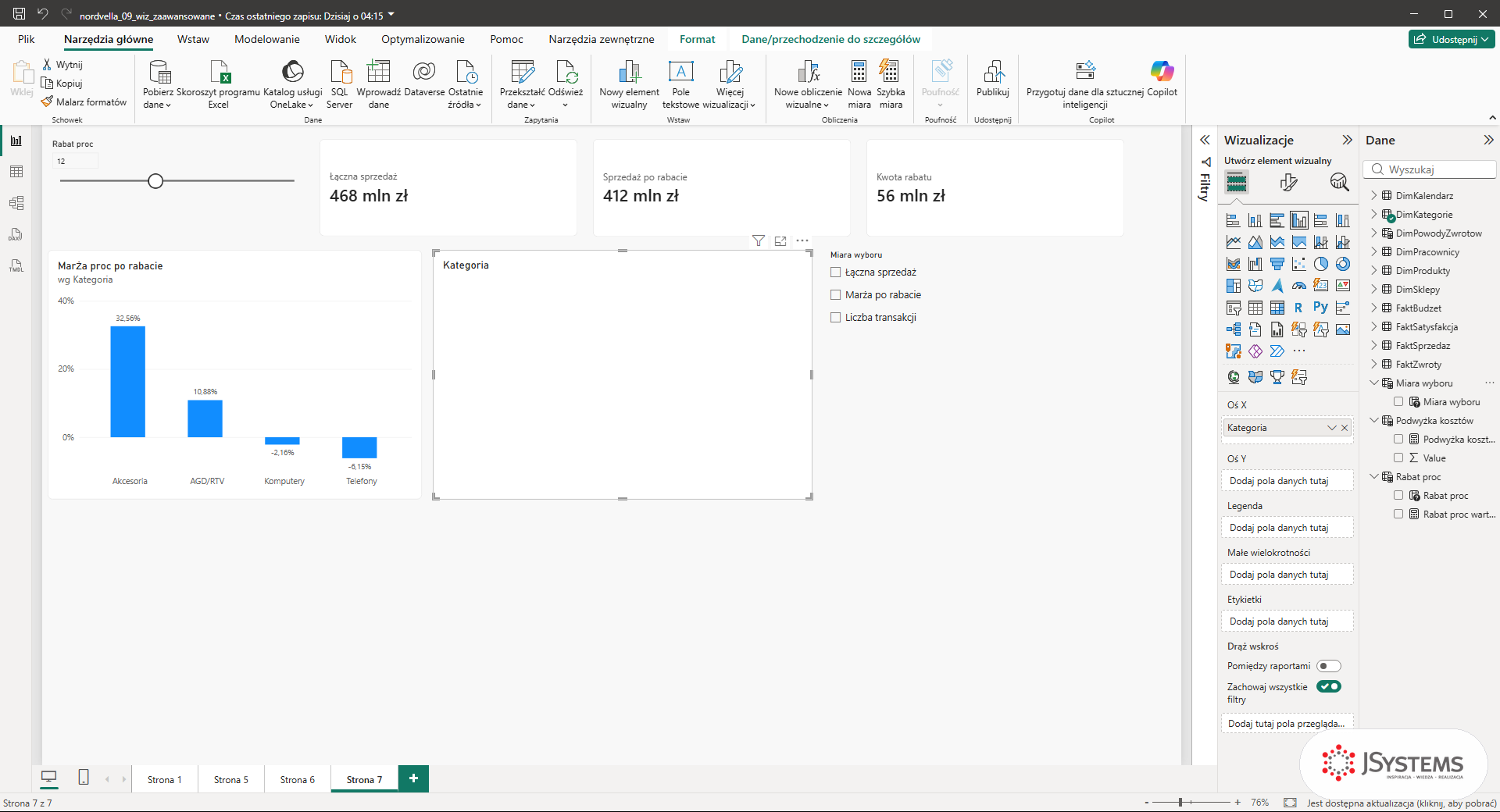Click the Publikuj button

tap(993, 78)
